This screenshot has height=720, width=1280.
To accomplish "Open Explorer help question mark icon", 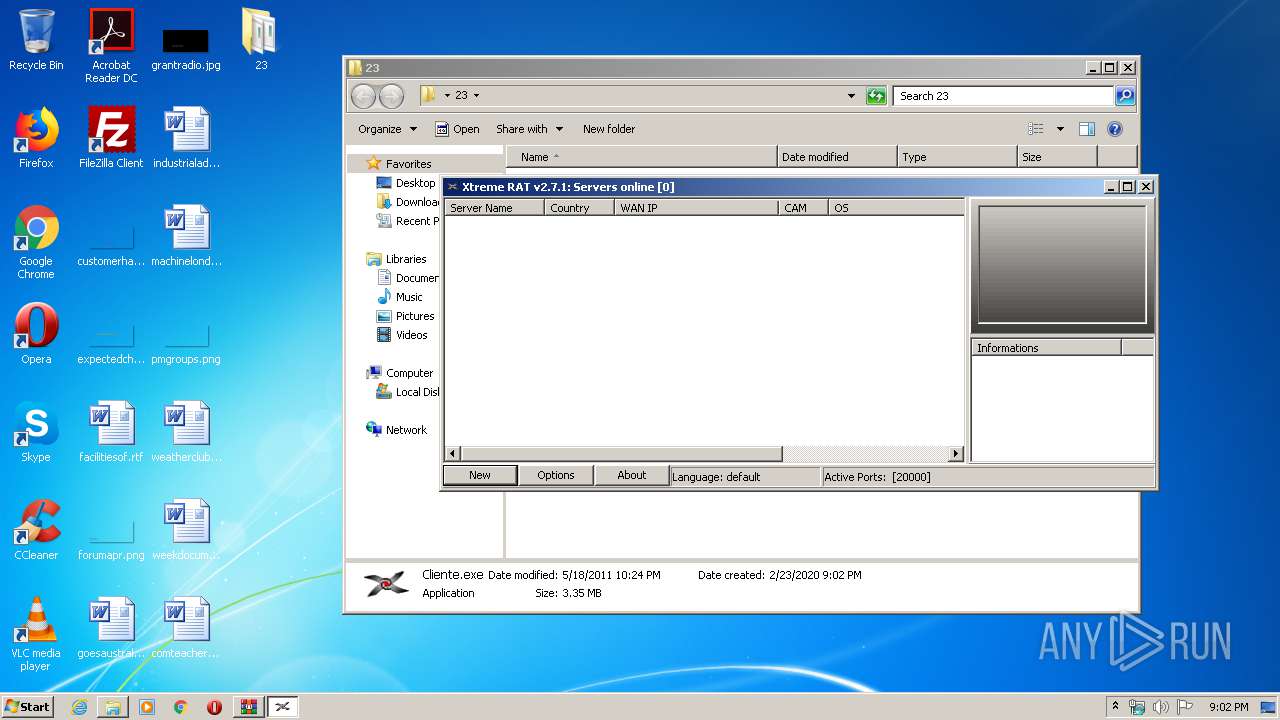I will pos(1115,129).
